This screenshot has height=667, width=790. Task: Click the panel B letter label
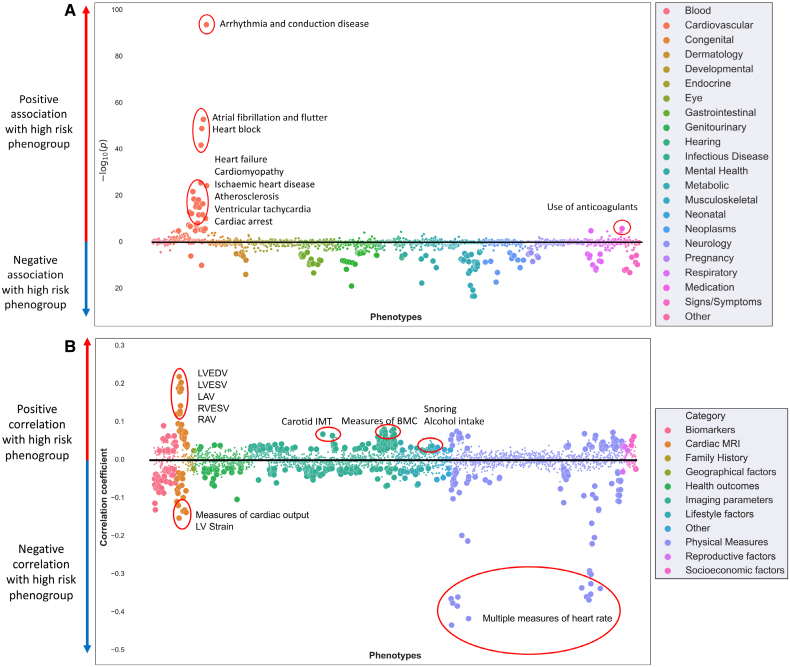tap(70, 346)
